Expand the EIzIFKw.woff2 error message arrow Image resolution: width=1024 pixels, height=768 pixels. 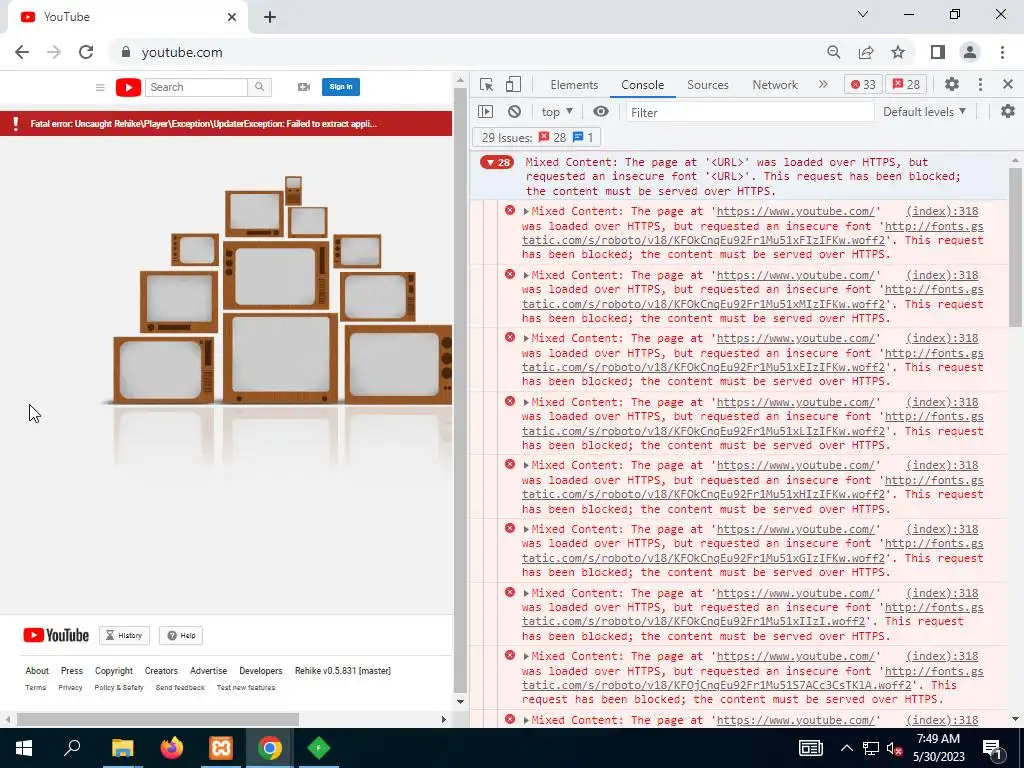[526, 338]
